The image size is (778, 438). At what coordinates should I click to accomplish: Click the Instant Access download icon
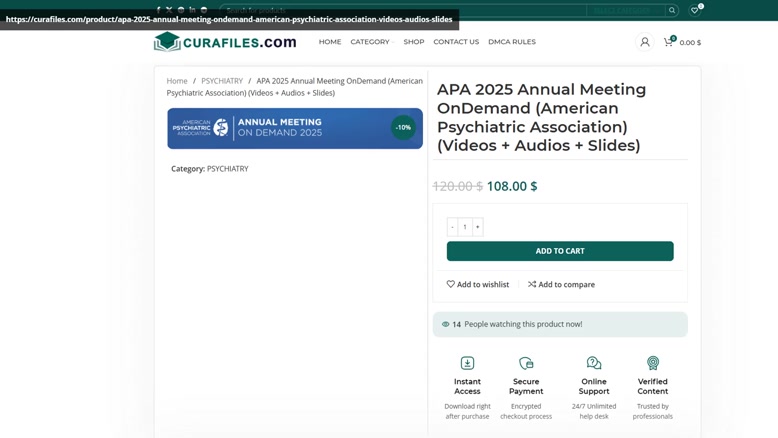(x=467, y=363)
